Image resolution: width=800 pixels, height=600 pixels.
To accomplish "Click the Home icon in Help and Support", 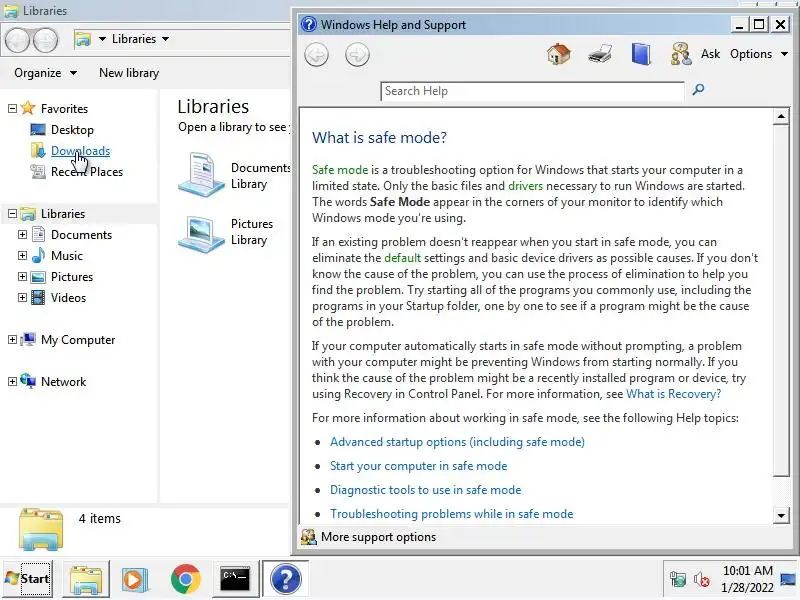I will tap(559, 54).
